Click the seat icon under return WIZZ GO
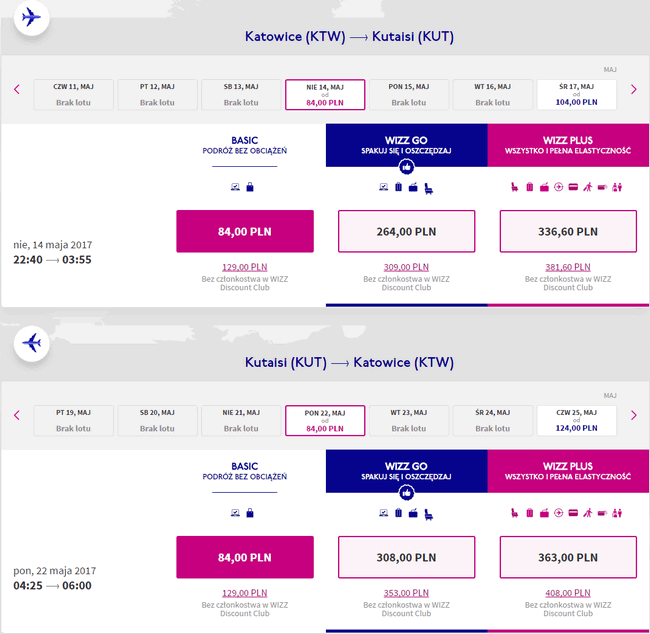 pyautogui.click(x=429, y=515)
